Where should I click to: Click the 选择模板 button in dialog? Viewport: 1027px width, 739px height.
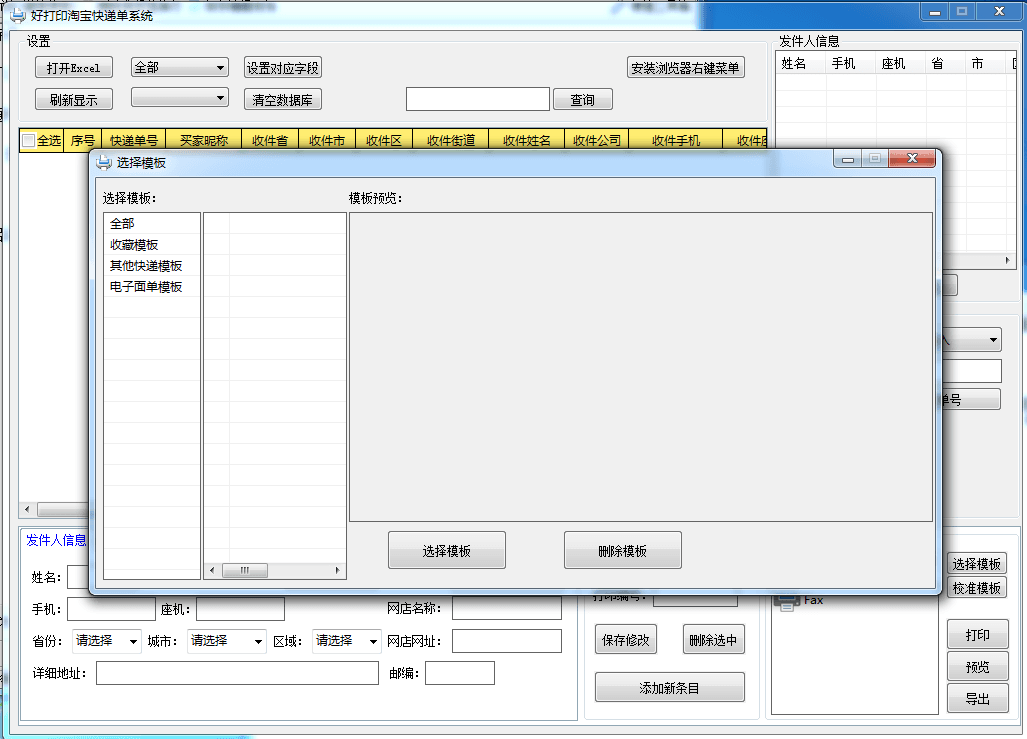tap(446, 551)
